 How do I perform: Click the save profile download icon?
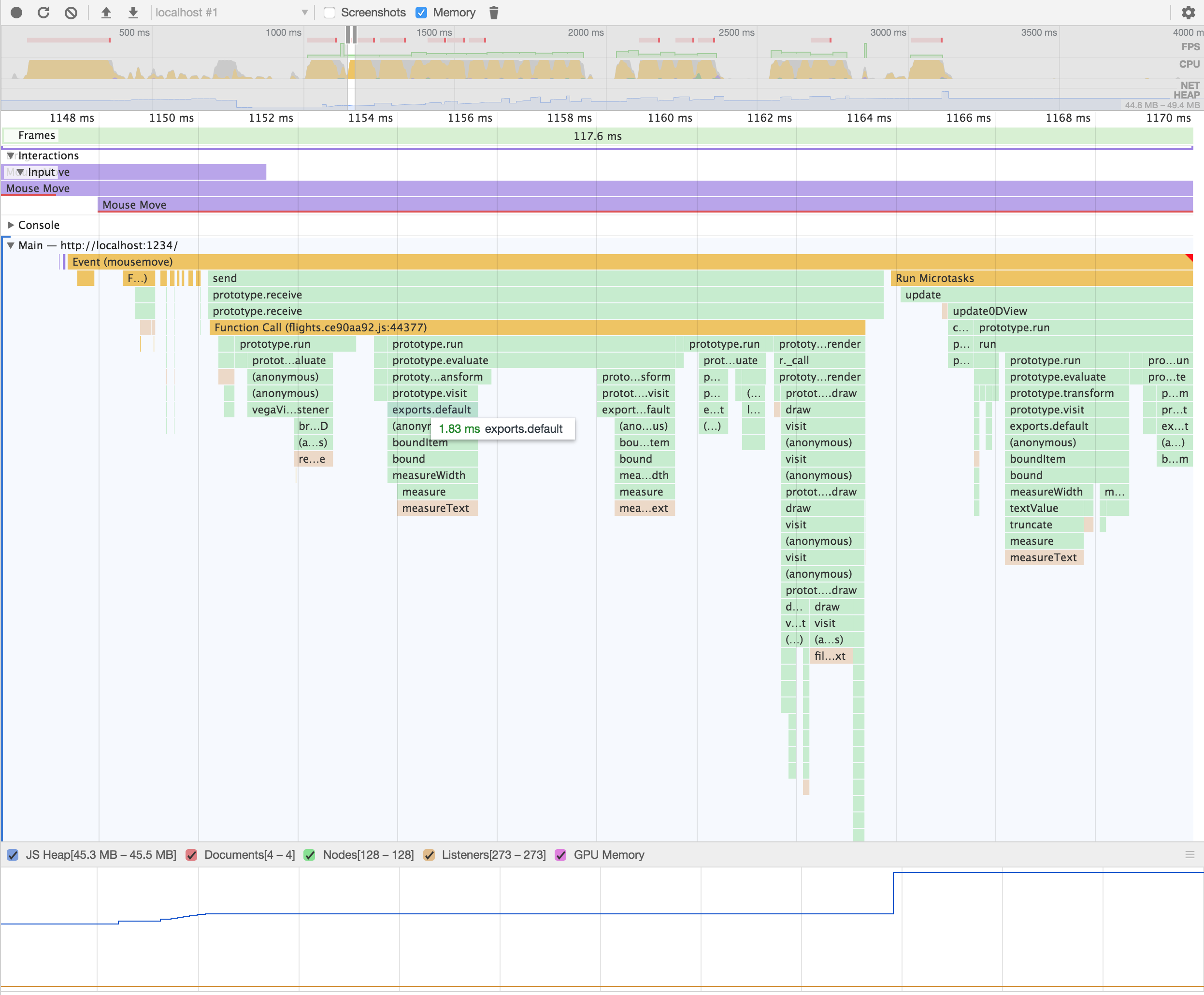133,12
